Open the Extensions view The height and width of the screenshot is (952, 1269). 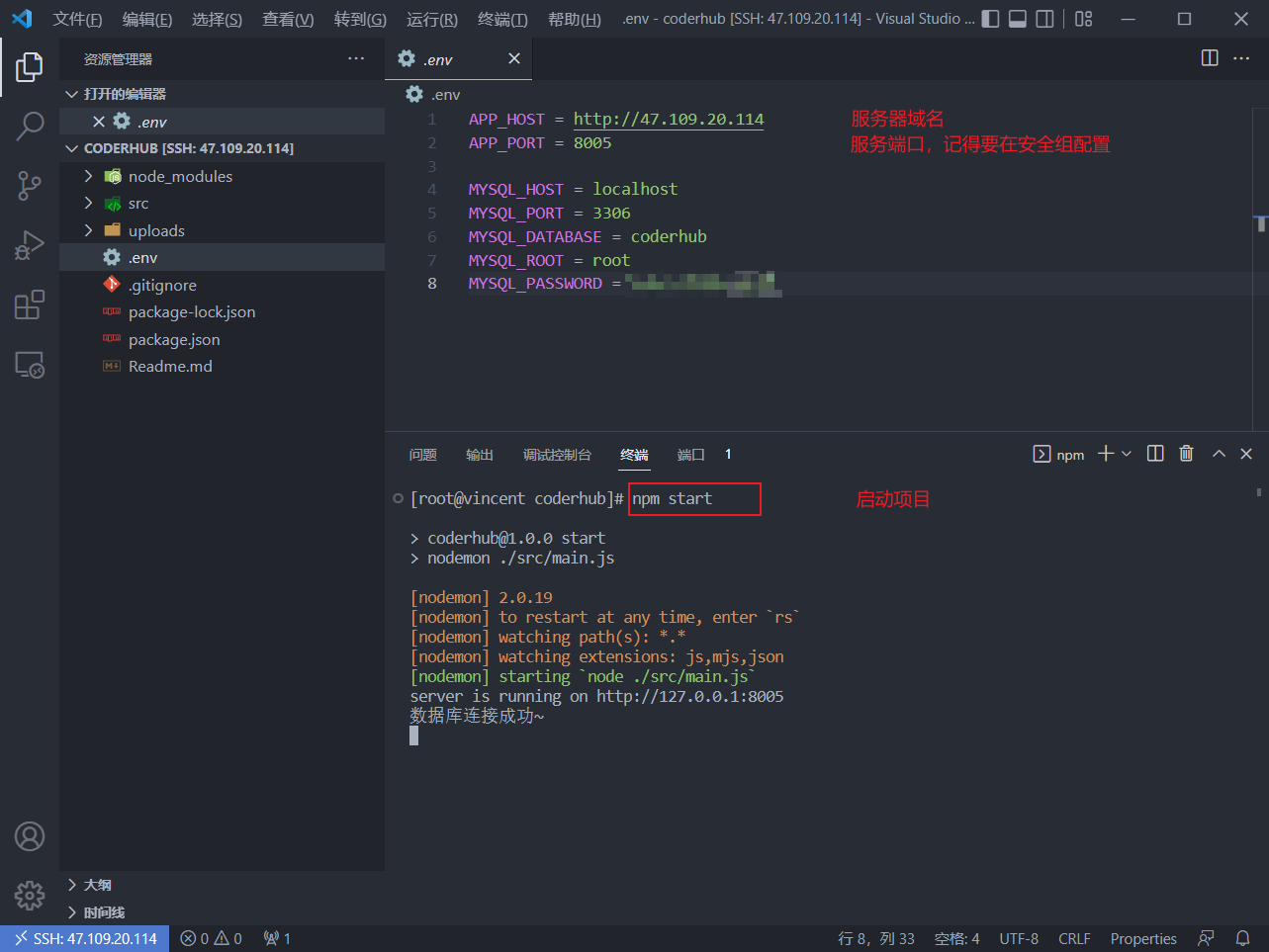click(x=30, y=304)
